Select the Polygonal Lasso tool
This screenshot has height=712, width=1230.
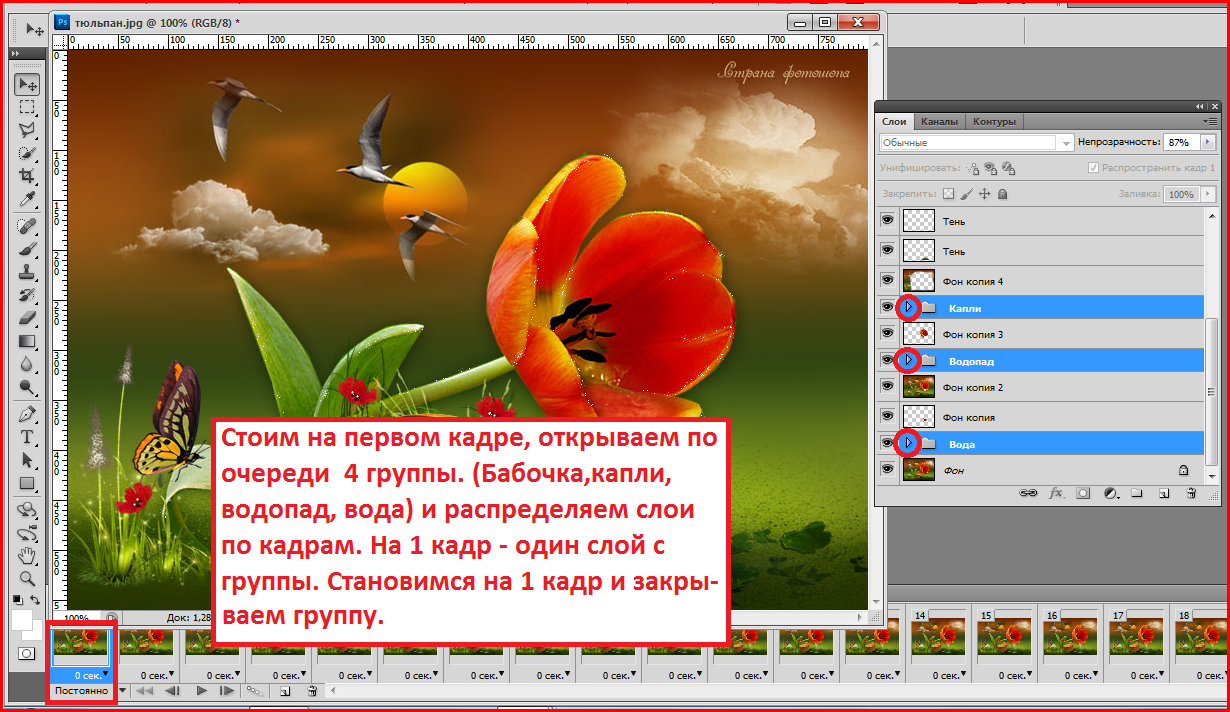click(x=27, y=130)
